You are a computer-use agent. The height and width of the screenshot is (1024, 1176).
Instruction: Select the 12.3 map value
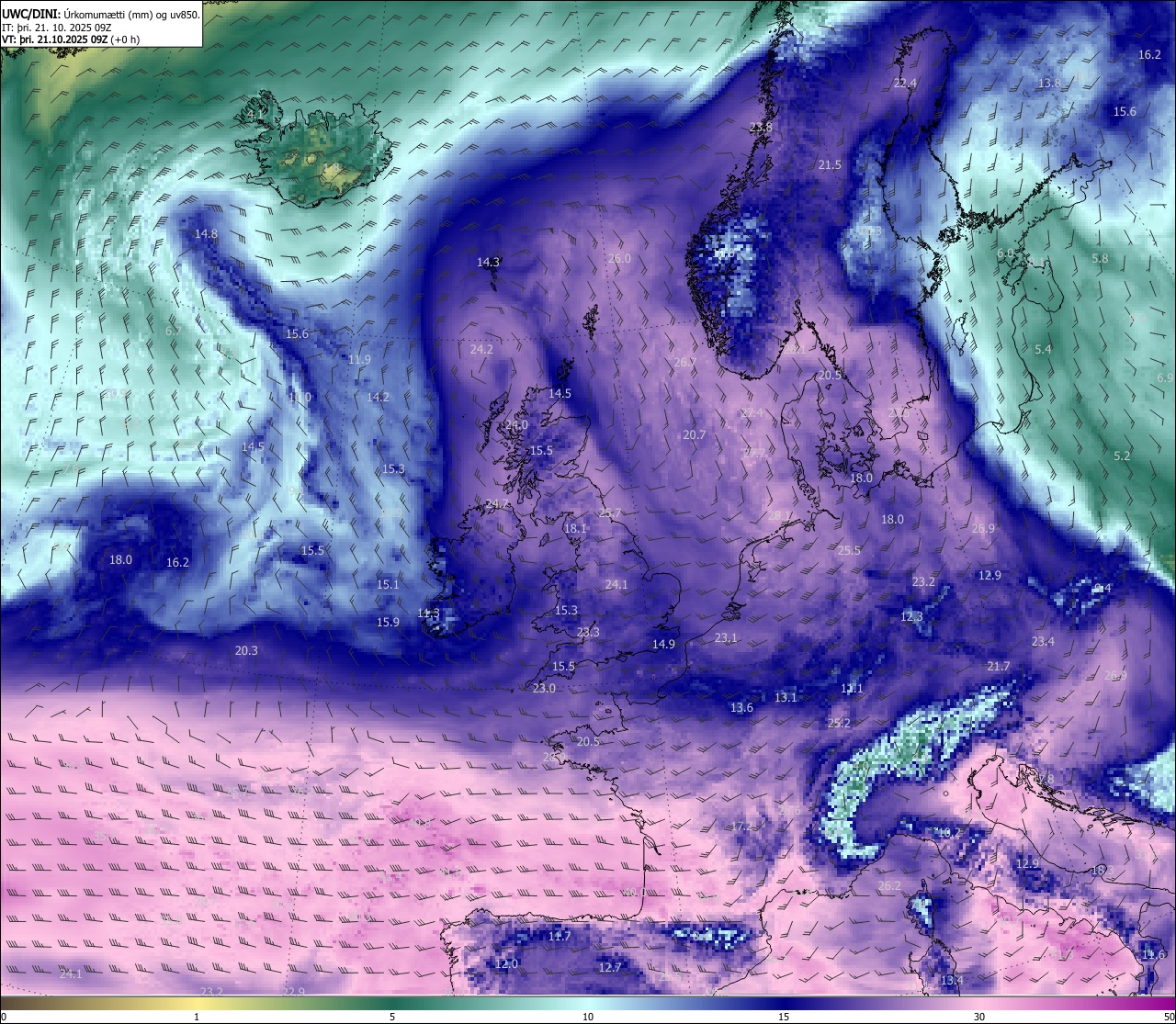point(911,616)
